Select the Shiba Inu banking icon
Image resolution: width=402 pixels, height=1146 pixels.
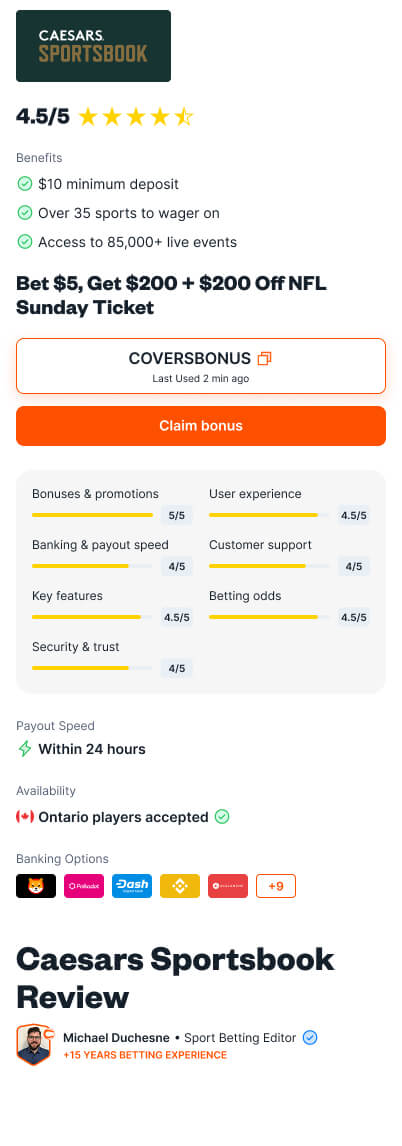point(36,886)
